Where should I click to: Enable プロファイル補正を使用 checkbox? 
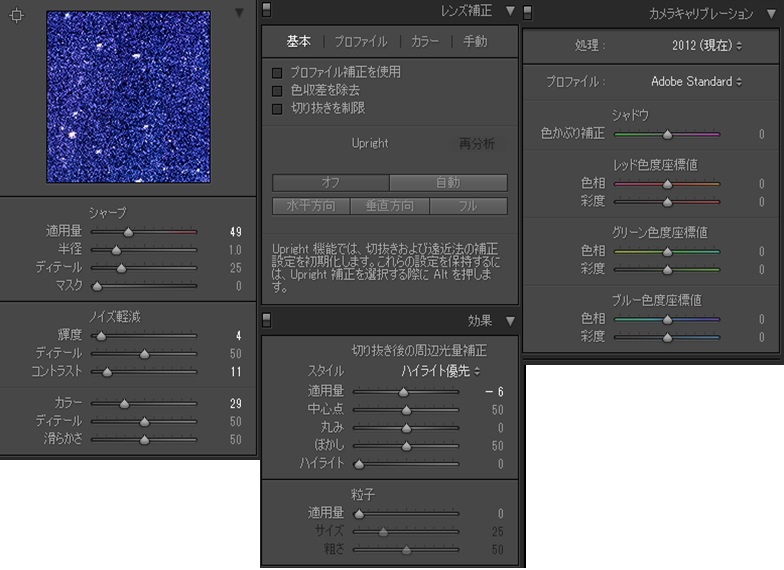pos(277,73)
